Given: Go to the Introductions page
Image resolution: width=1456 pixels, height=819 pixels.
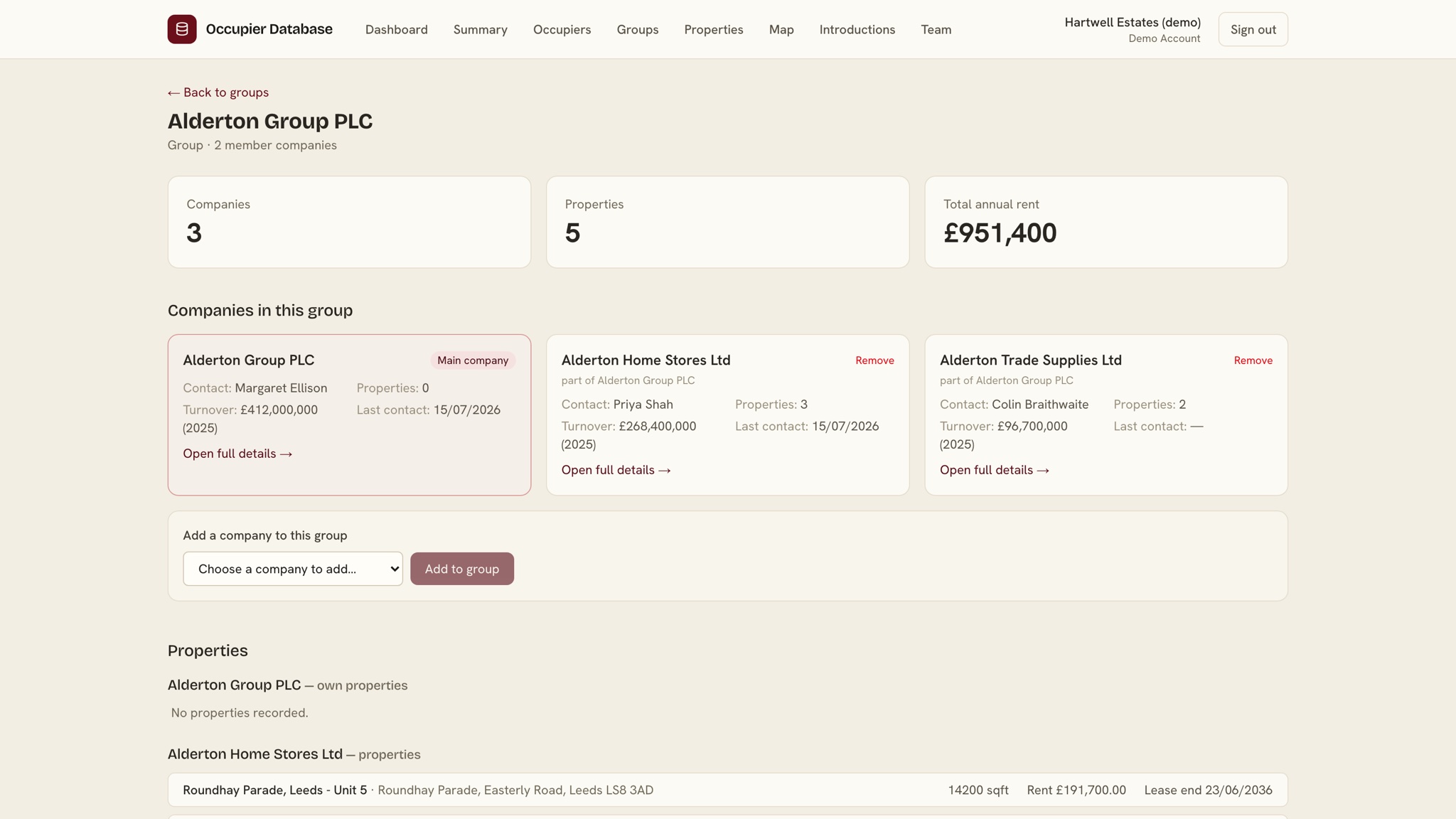Looking at the screenshot, I should pyautogui.click(x=857, y=30).
